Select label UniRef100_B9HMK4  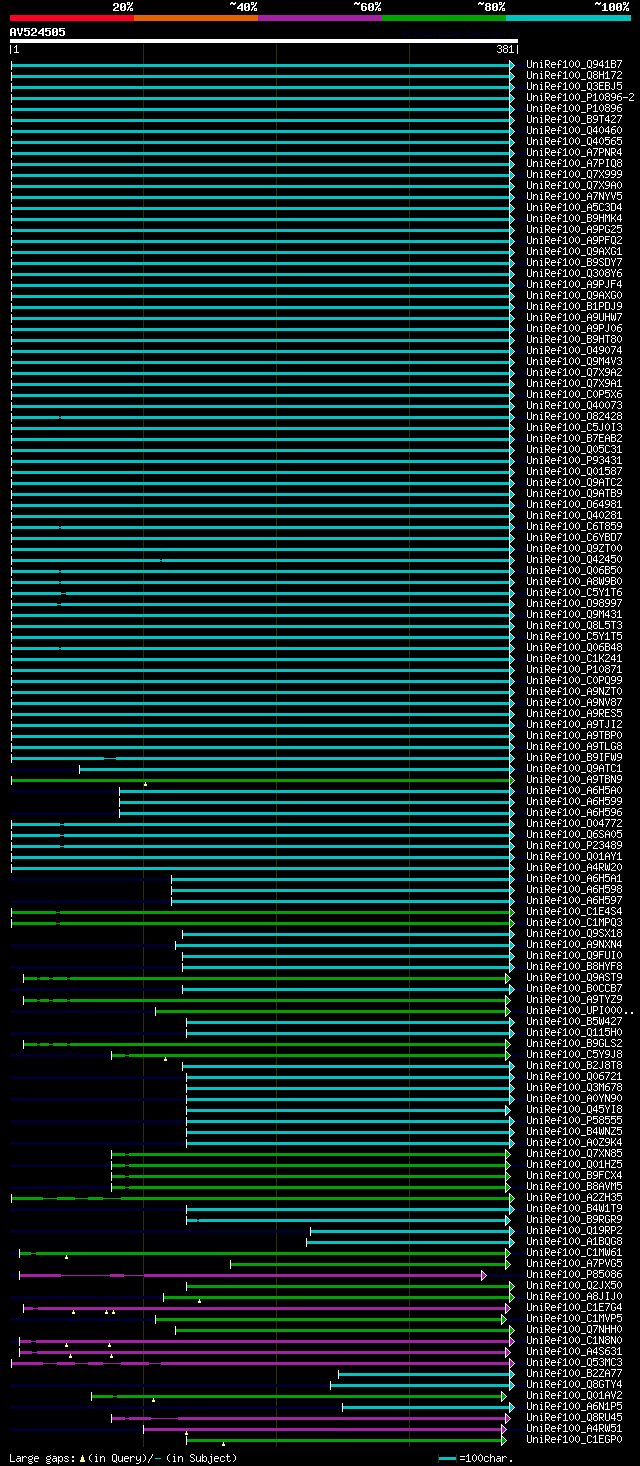click(x=575, y=218)
